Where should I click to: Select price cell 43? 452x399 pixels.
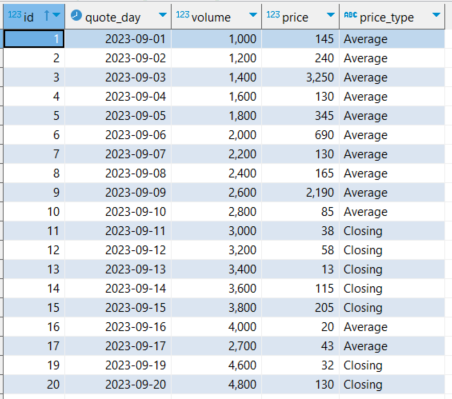pyautogui.click(x=301, y=346)
